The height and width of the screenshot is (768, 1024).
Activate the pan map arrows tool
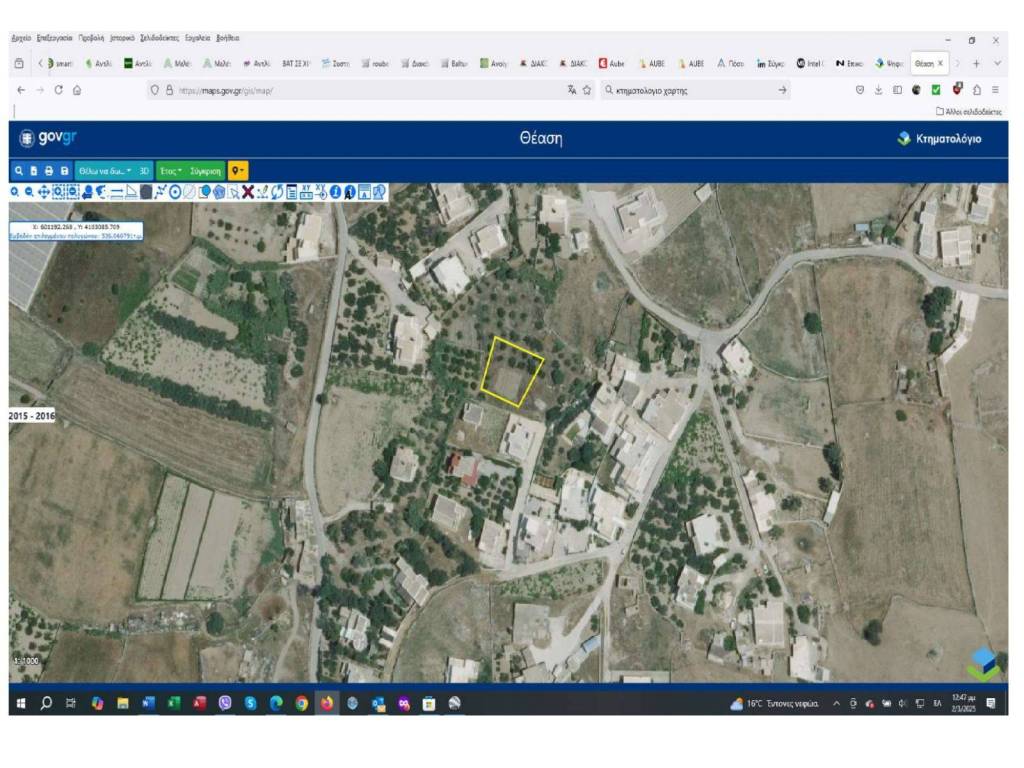[44, 192]
